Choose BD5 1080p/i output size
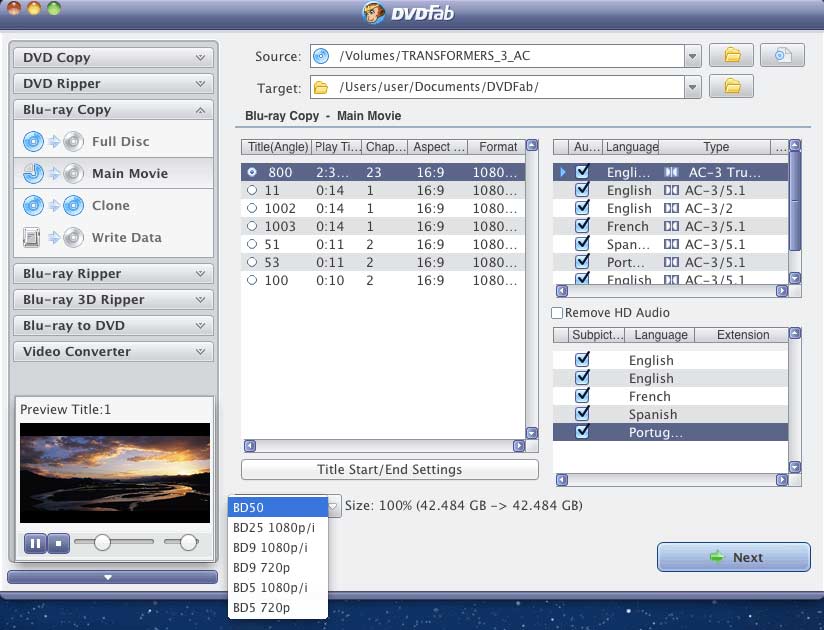 pyautogui.click(x=278, y=587)
